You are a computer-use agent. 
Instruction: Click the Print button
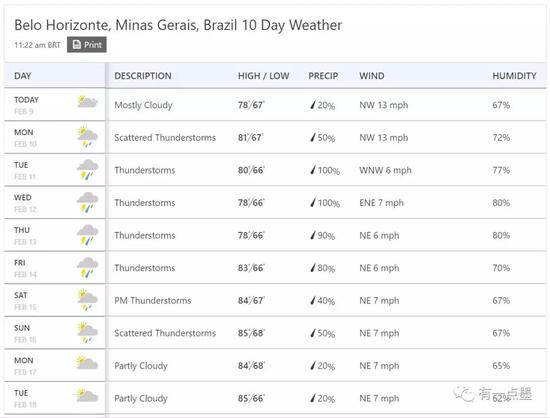tap(87, 45)
